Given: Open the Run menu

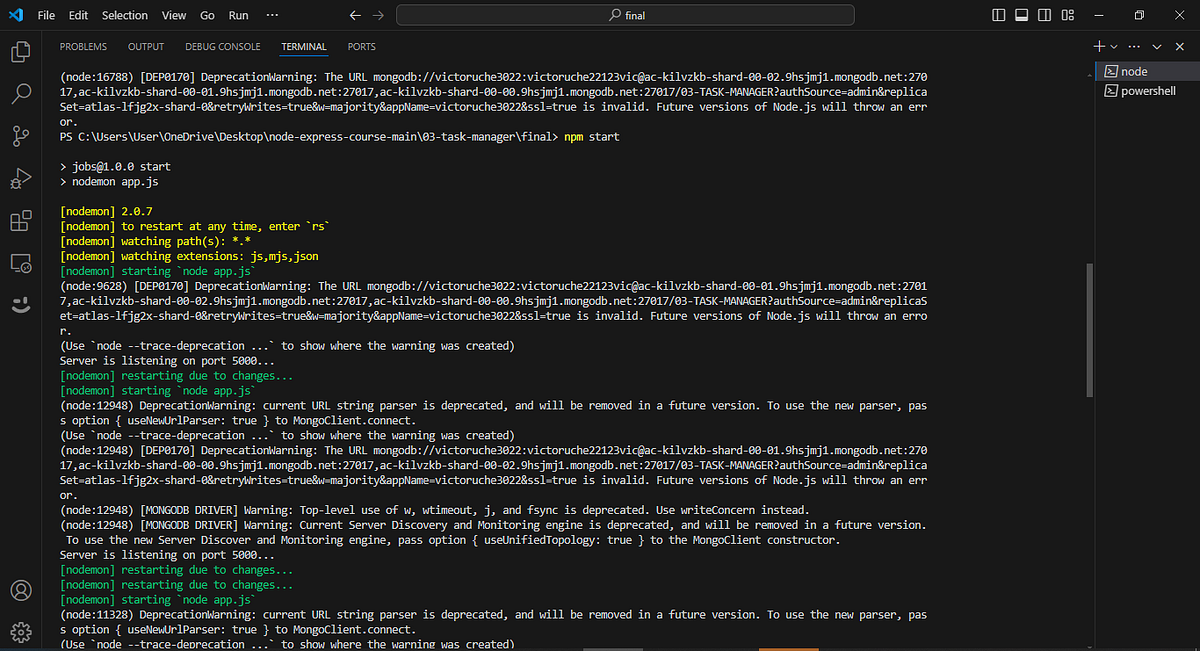Looking at the screenshot, I should (238, 15).
